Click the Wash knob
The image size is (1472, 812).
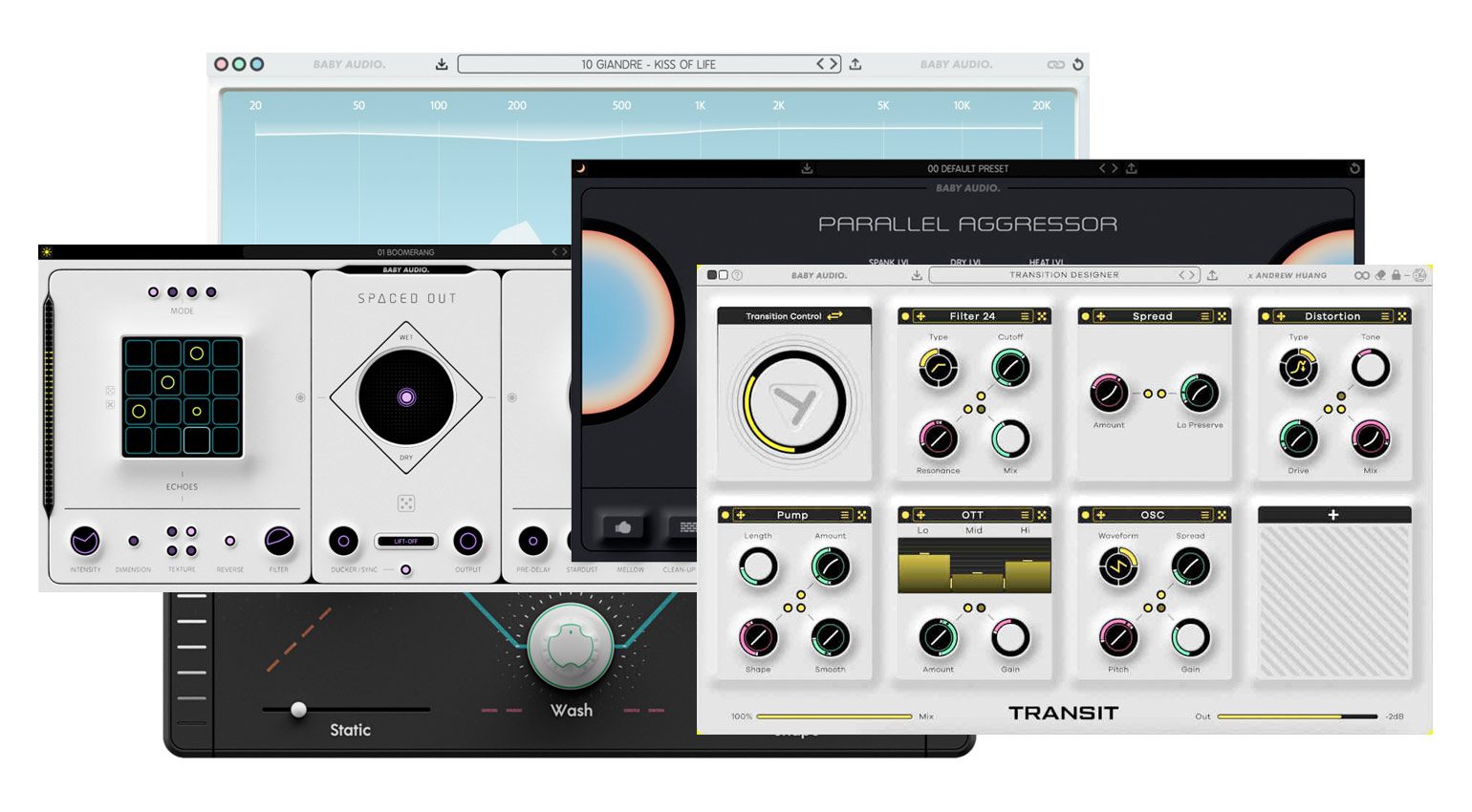tap(571, 646)
